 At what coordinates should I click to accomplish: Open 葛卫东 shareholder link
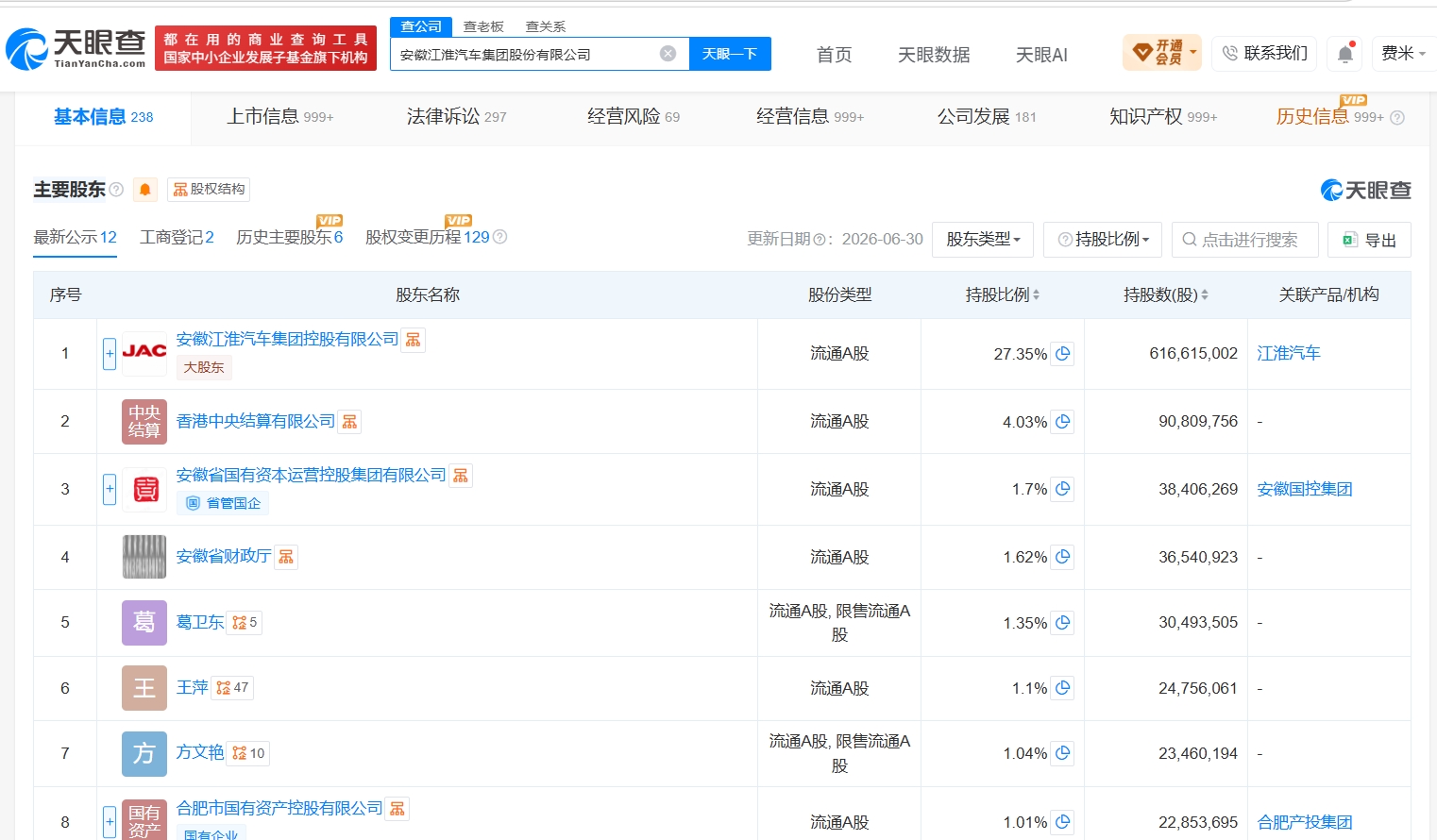pyautogui.click(x=200, y=623)
